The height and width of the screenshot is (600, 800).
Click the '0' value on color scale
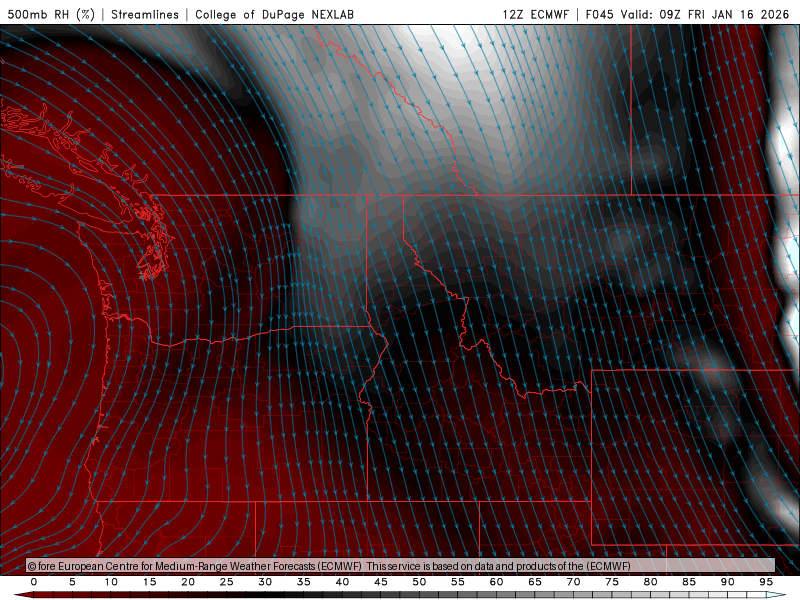coord(34,582)
